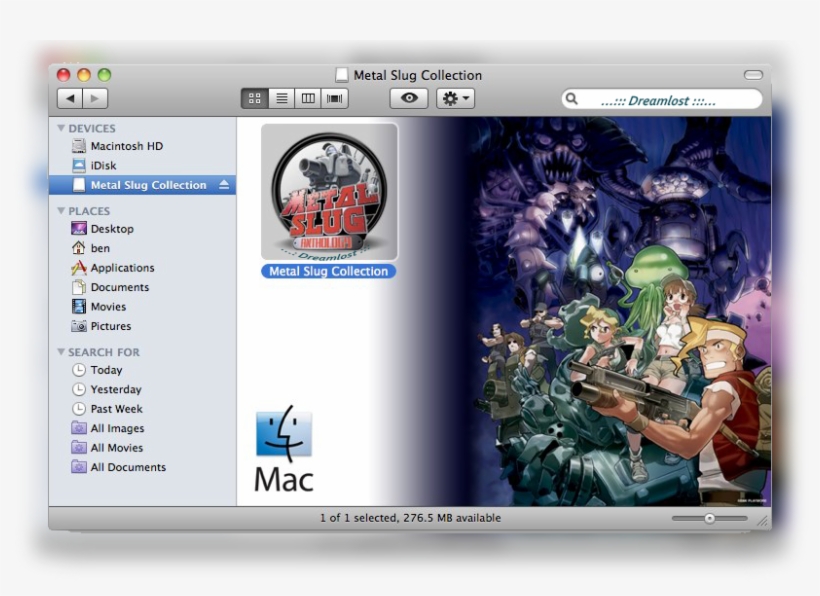This screenshot has width=820, height=596.
Task: Toggle the toolbar with the pill button
Action: [753, 75]
